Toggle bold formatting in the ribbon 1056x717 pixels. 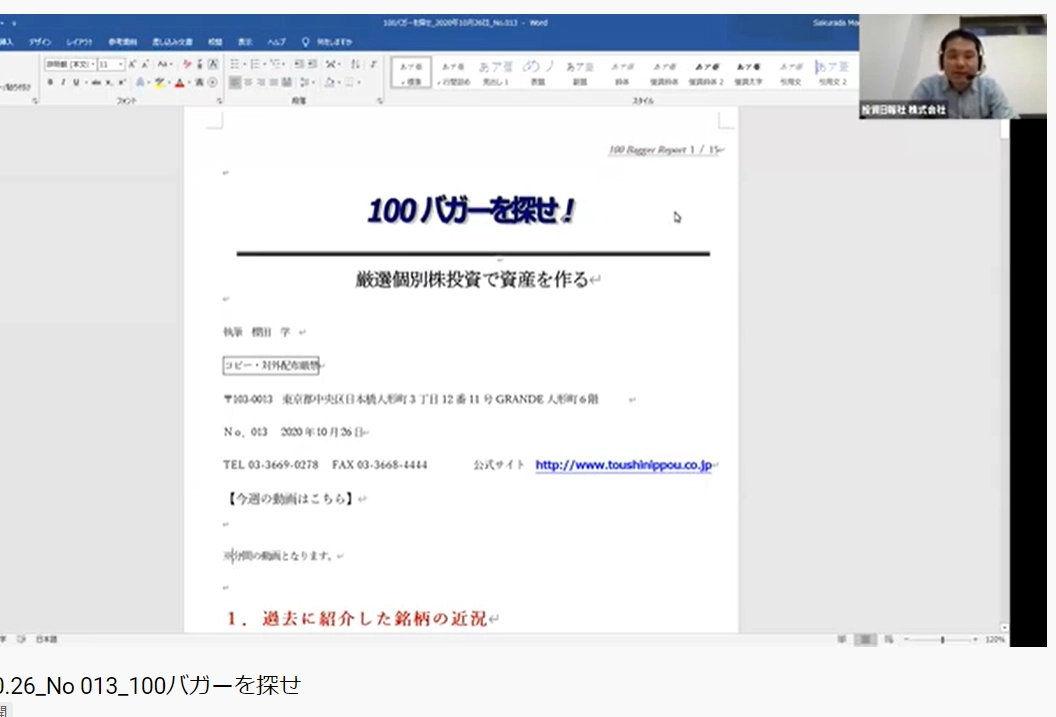(x=51, y=83)
